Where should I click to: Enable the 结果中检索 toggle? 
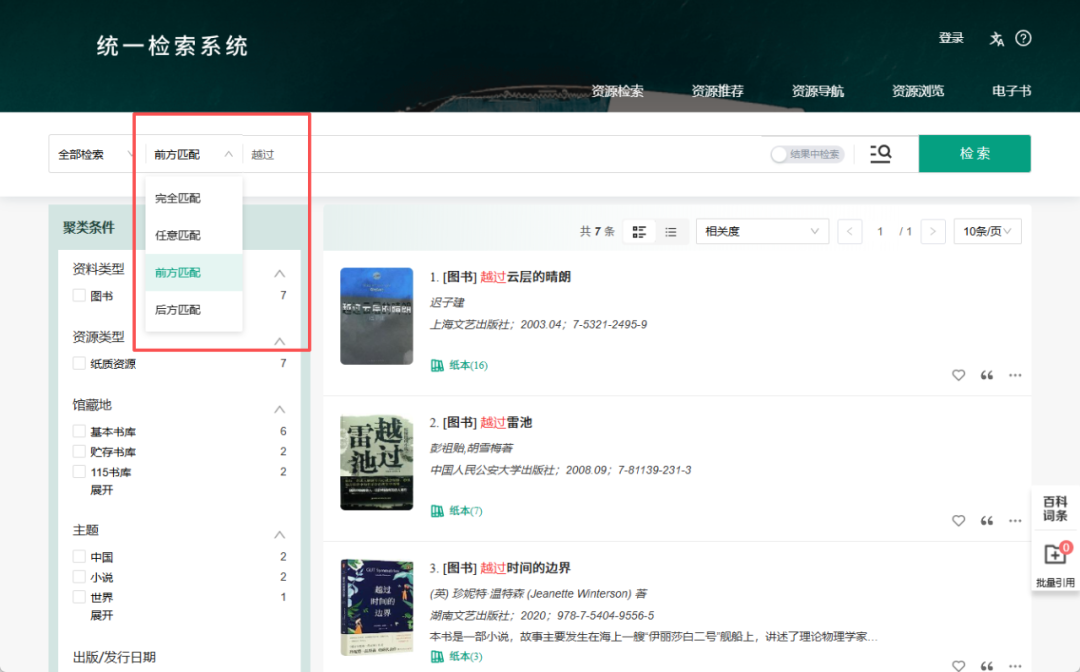click(777, 153)
